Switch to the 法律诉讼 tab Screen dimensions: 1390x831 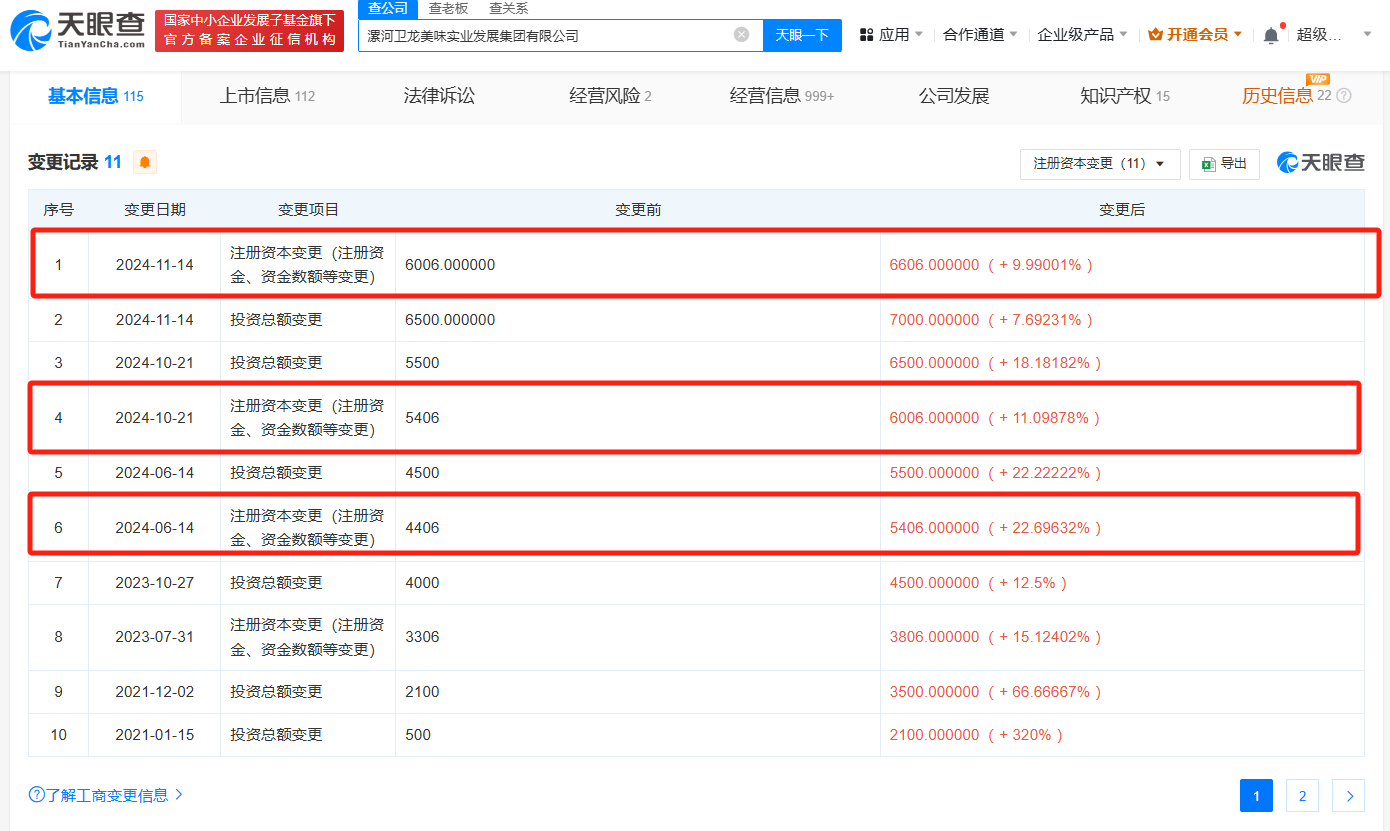click(439, 96)
